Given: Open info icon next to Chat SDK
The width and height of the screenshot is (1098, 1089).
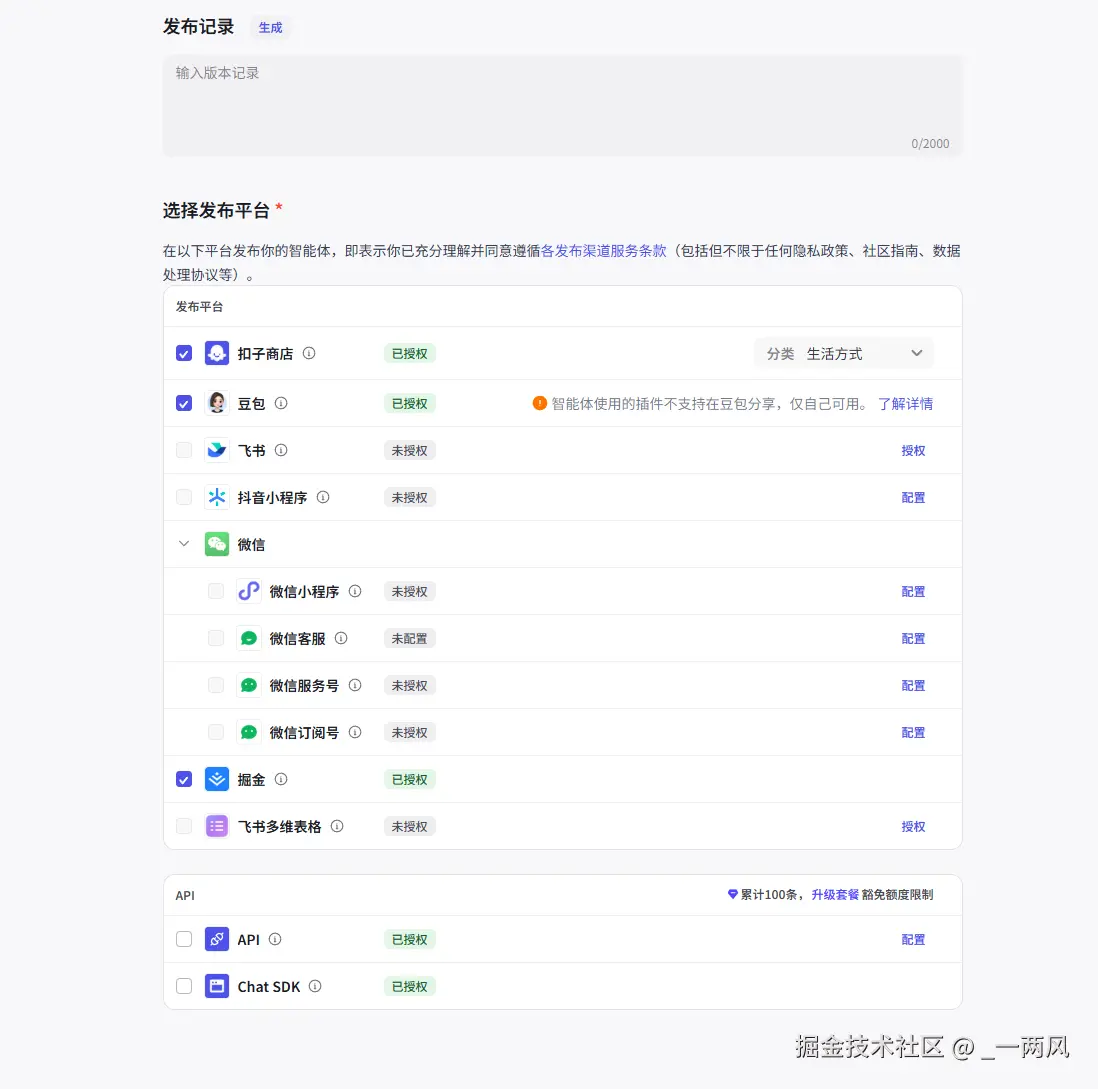Looking at the screenshot, I should pos(315,986).
